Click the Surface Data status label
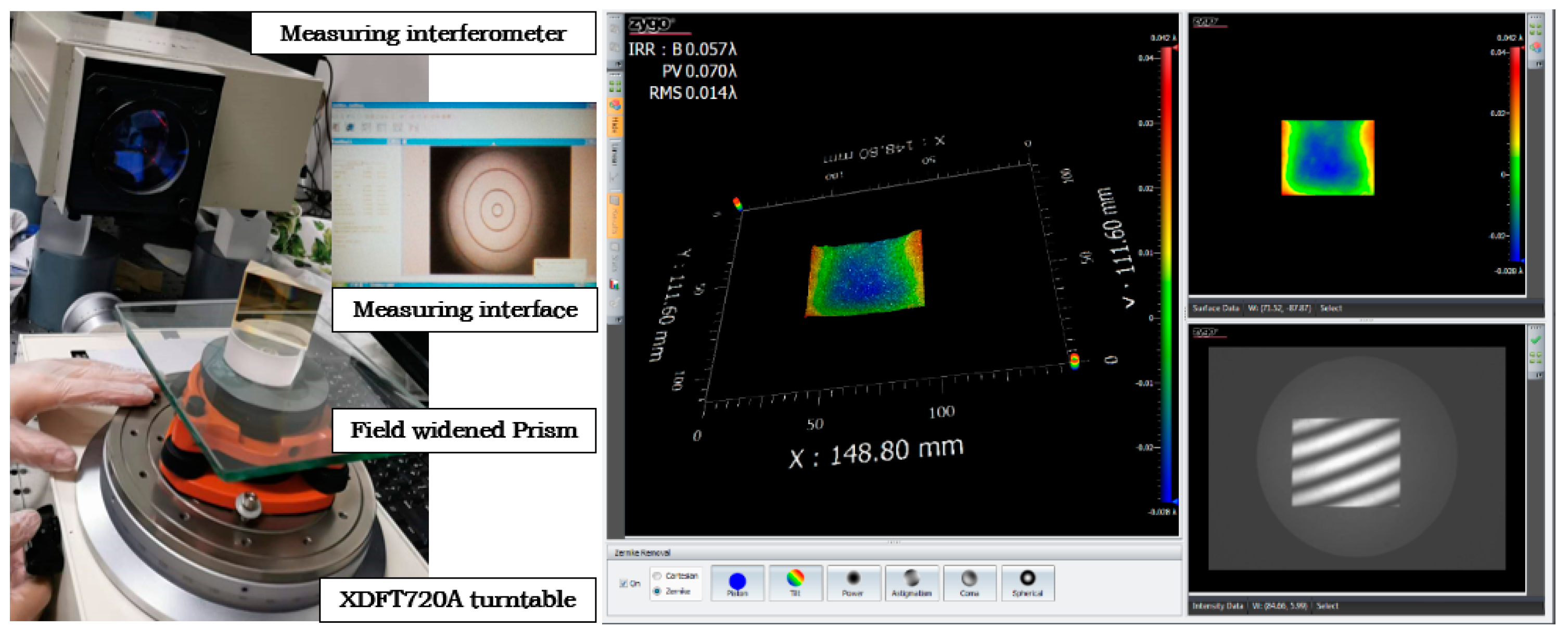Screen dimensions: 1568x640 pyautogui.click(x=1216, y=309)
